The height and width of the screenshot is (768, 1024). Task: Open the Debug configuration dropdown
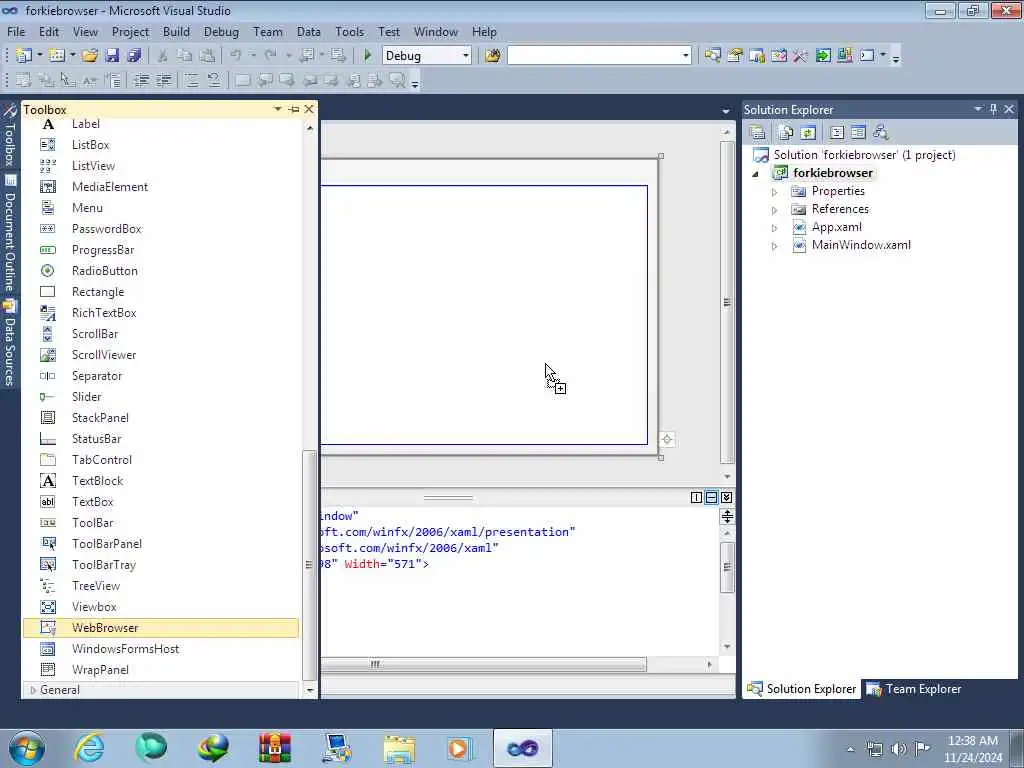pyautogui.click(x=466, y=56)
